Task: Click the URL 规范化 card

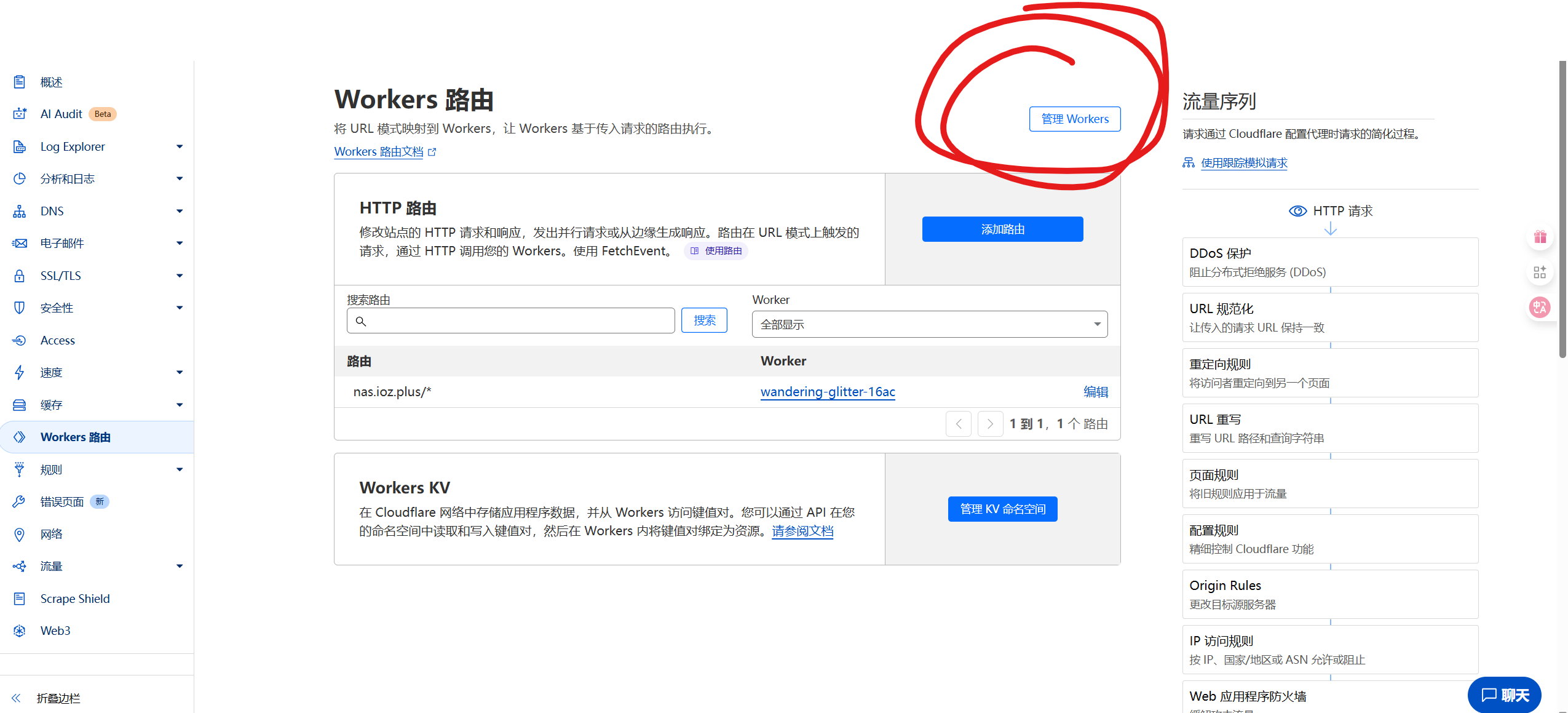Action: click(1330, 317)
